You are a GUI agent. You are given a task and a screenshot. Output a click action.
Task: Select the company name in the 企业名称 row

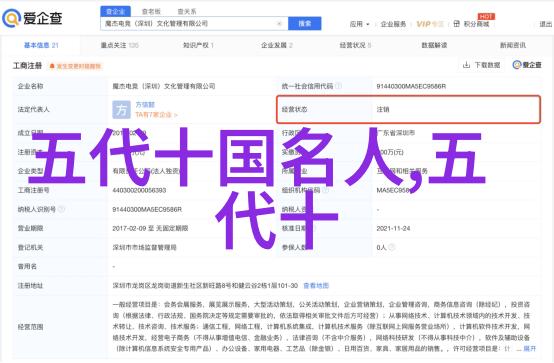164,86
